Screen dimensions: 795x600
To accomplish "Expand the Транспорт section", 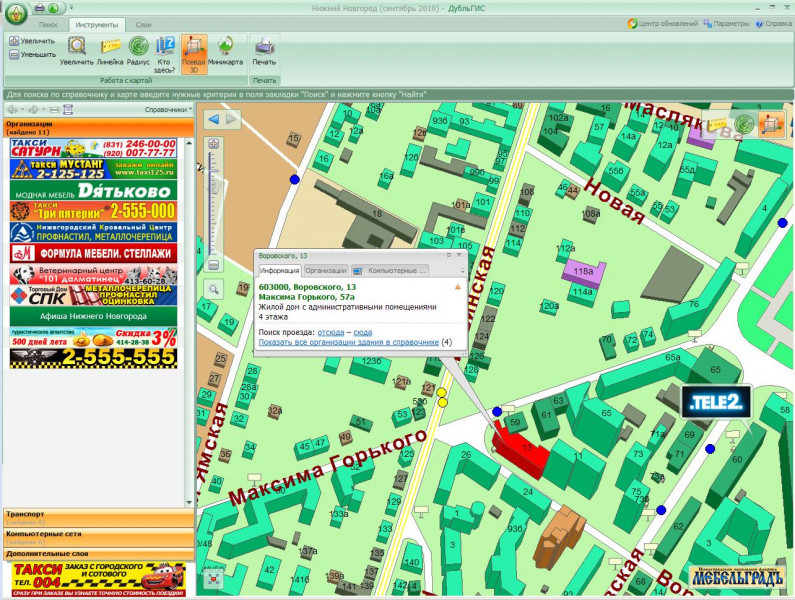I will pyautogui.click(x=99, y=518).
